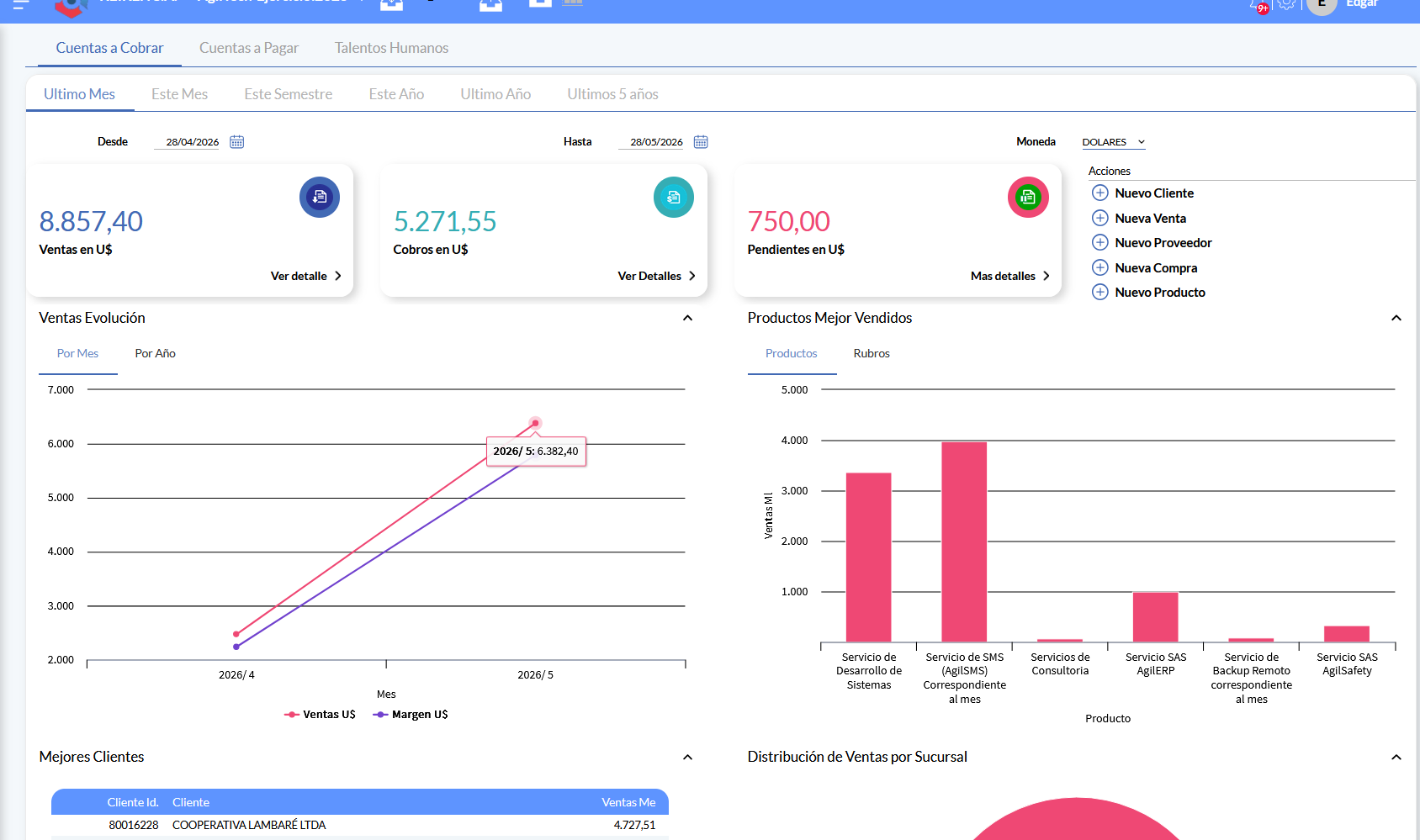Screen dimensions: 1420x840
Task: Open the Desde date calendar picker
Action: pyautogui.click(x=237, y=142)
